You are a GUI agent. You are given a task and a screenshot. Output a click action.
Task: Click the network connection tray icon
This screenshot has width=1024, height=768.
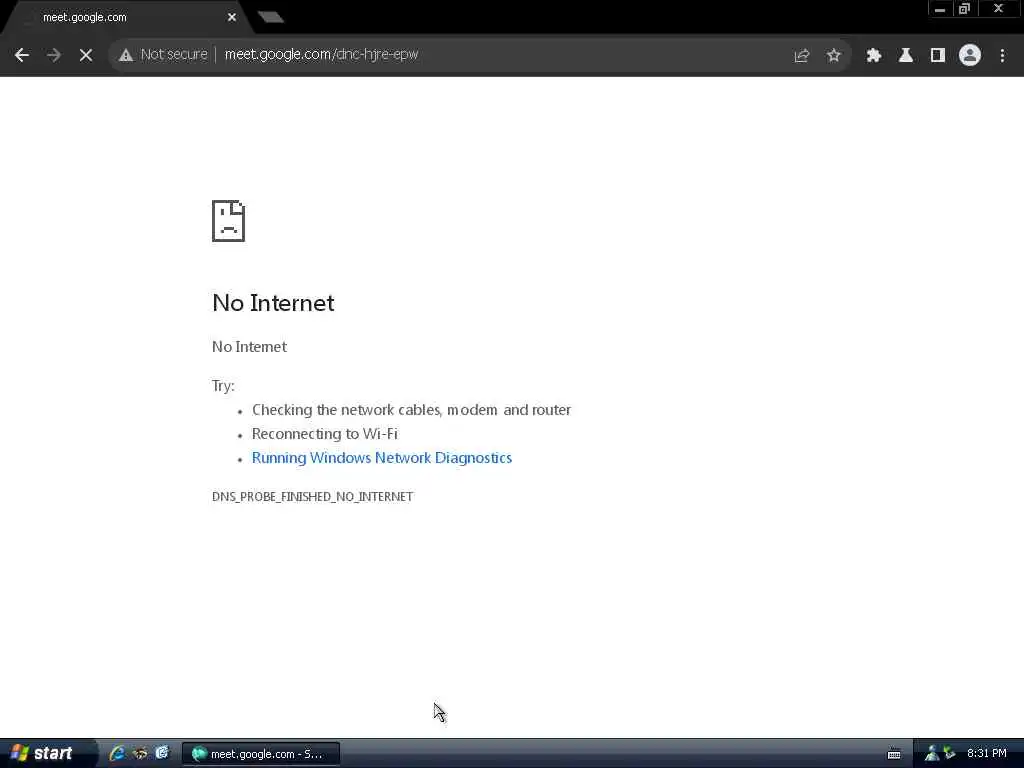932,754
